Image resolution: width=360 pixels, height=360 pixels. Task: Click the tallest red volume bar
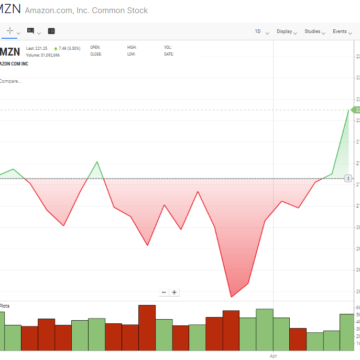coord(147,328)
